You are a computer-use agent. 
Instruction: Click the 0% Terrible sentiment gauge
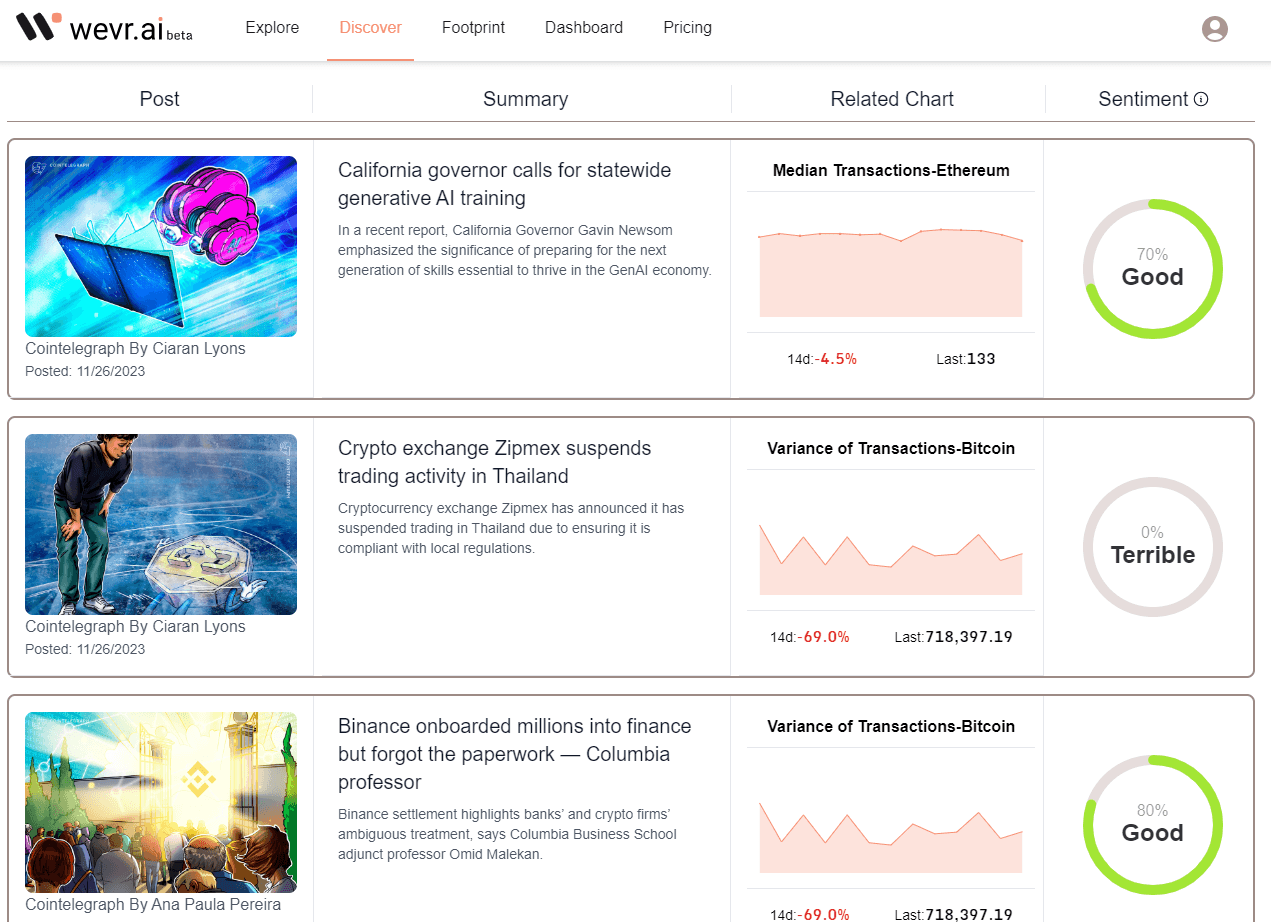click(1152, 547)
